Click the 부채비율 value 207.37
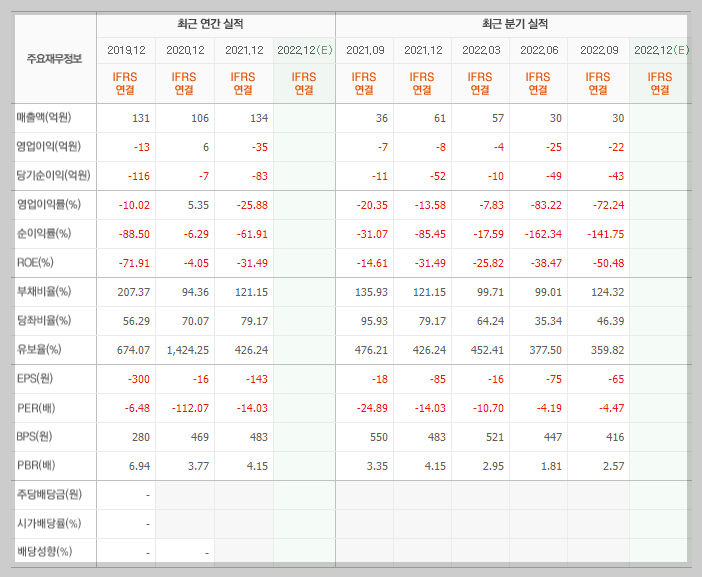This screenshot has height=577, width=702. 134,292
